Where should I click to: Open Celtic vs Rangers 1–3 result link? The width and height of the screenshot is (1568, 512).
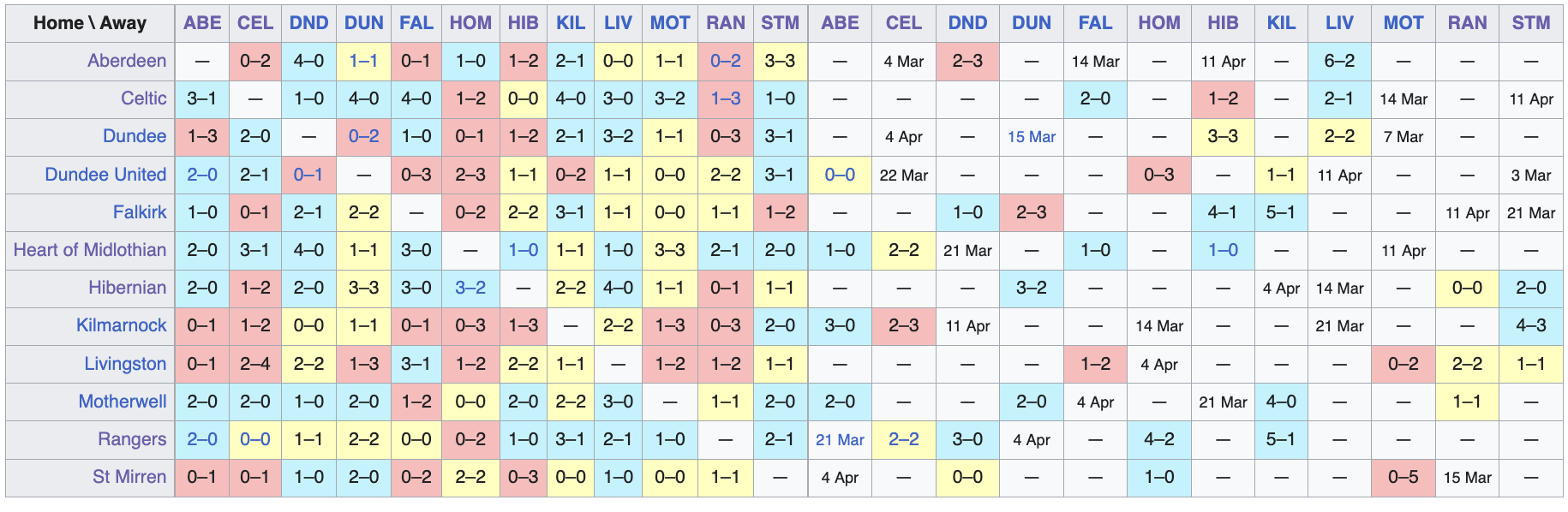(725, 98)
